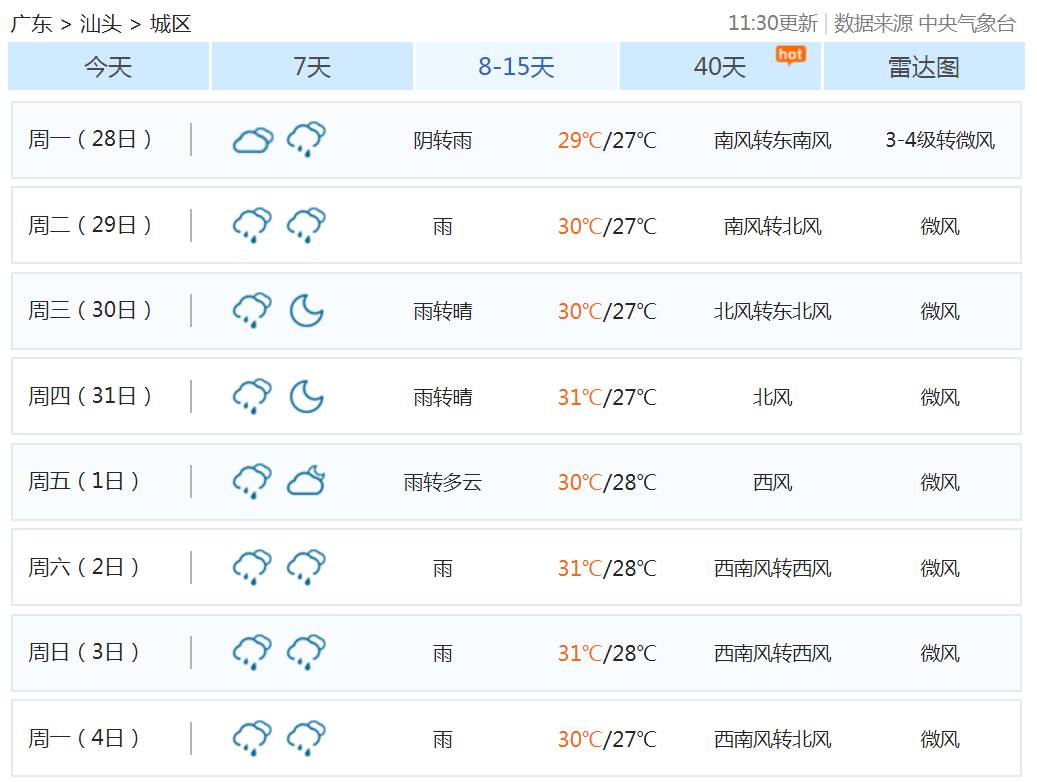This screenshot has height=782, width=1037.
Task: Click the second rain icon for Tuesday 29日
Action: tap(306, 226)
